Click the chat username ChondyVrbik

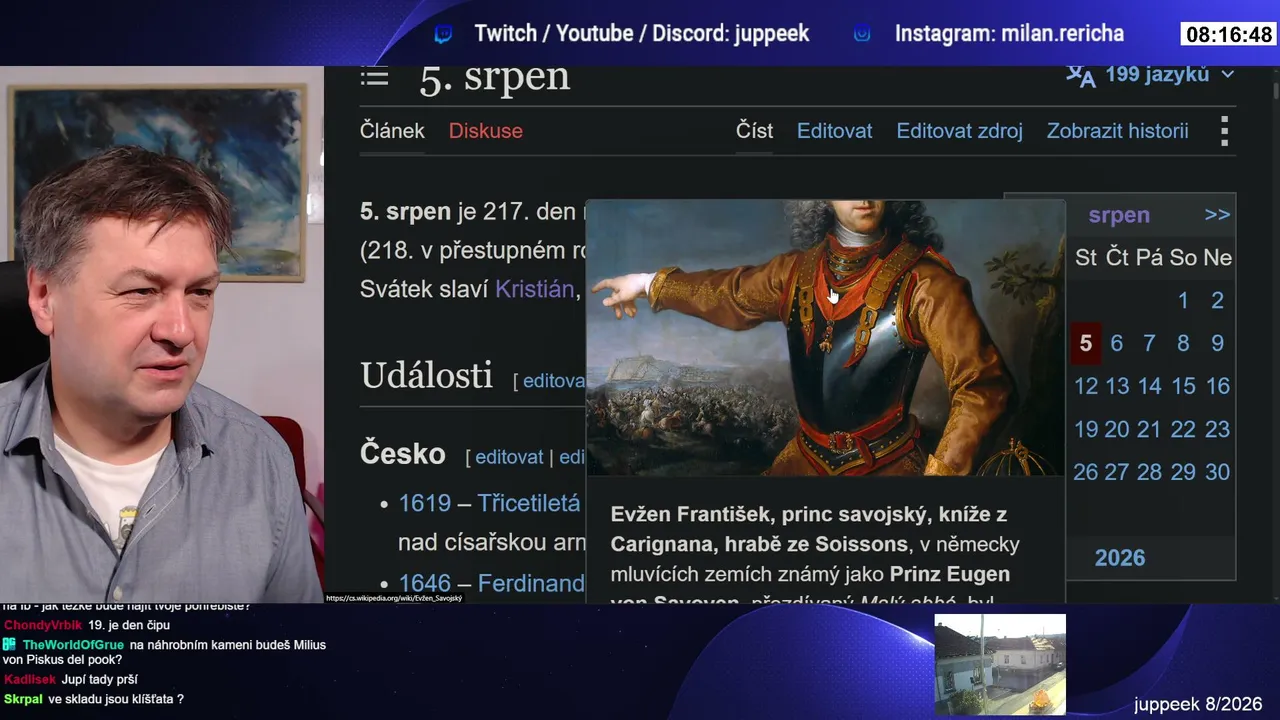[x=42, y=625]
